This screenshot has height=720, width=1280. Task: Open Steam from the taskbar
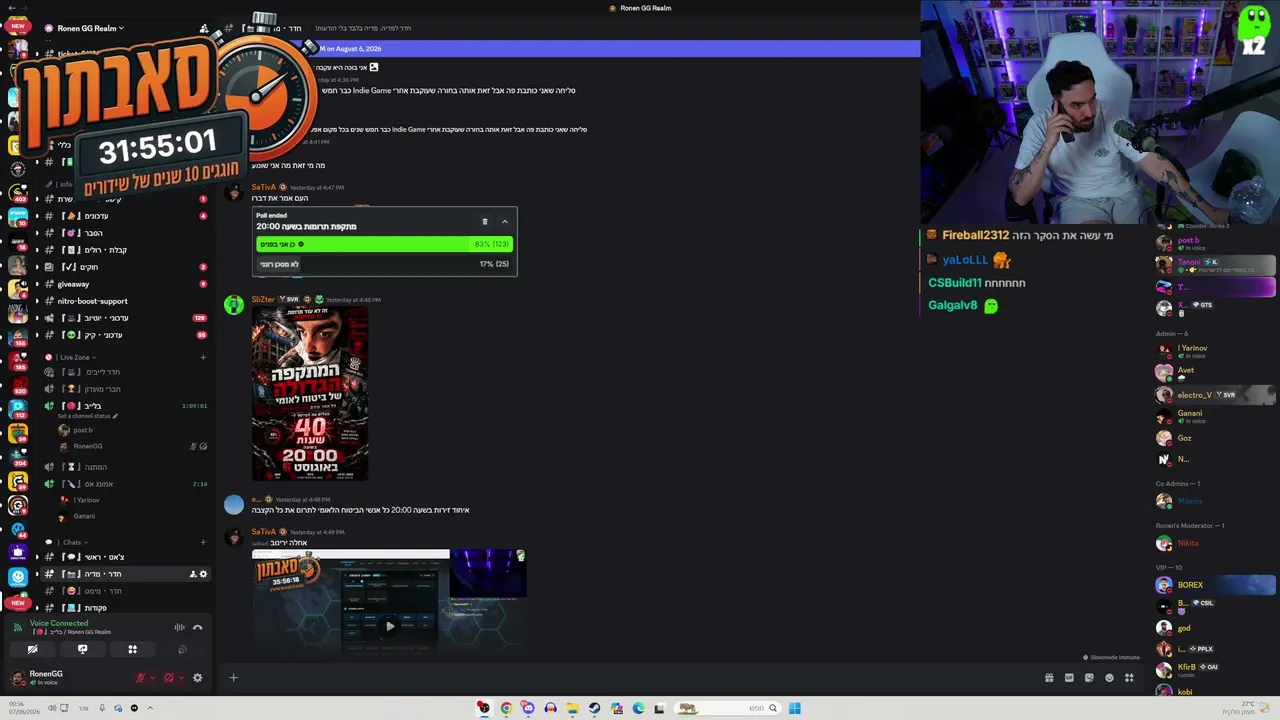[x=594, y=708]
